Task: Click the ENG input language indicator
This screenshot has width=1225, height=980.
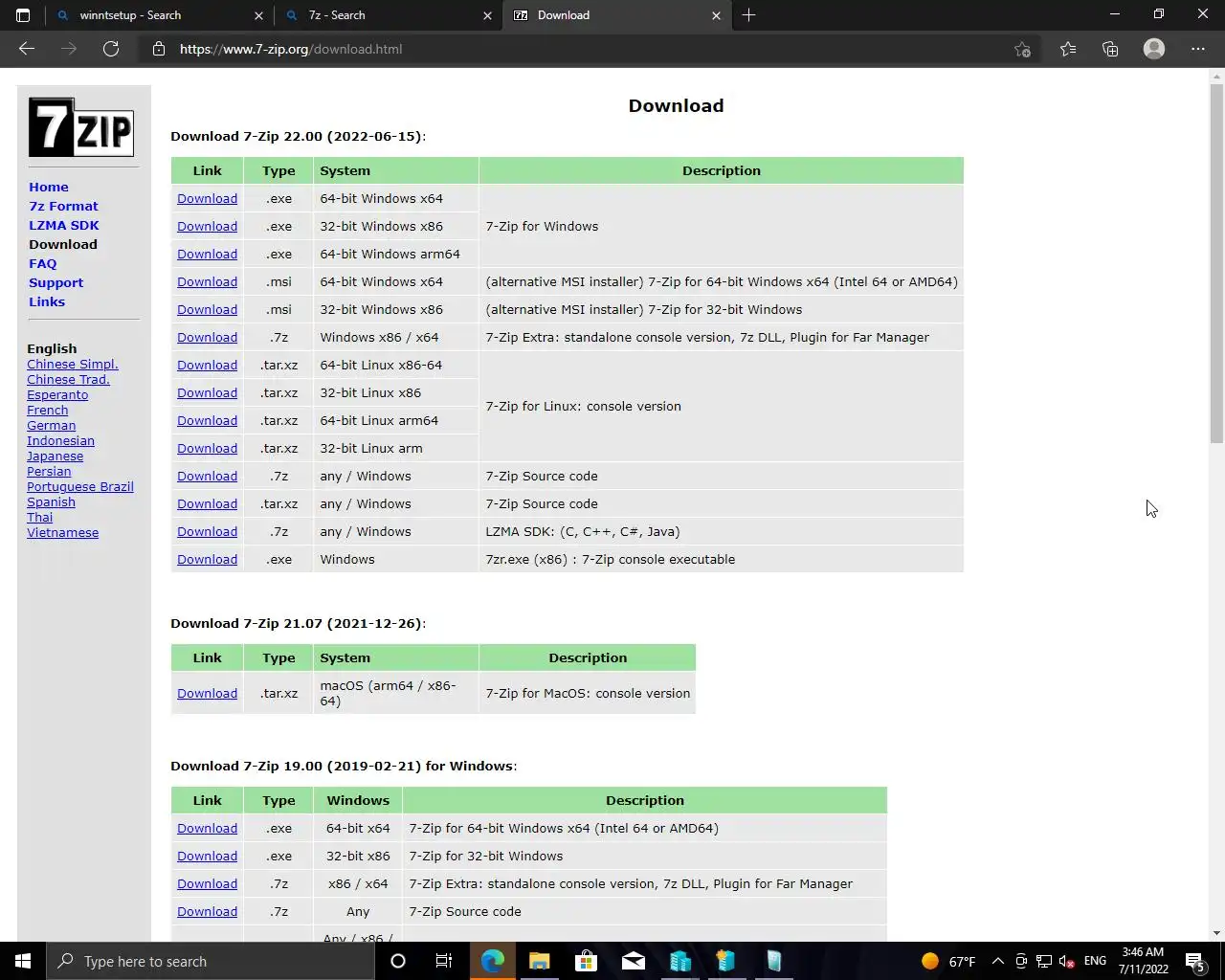Action: point(1095,961)
